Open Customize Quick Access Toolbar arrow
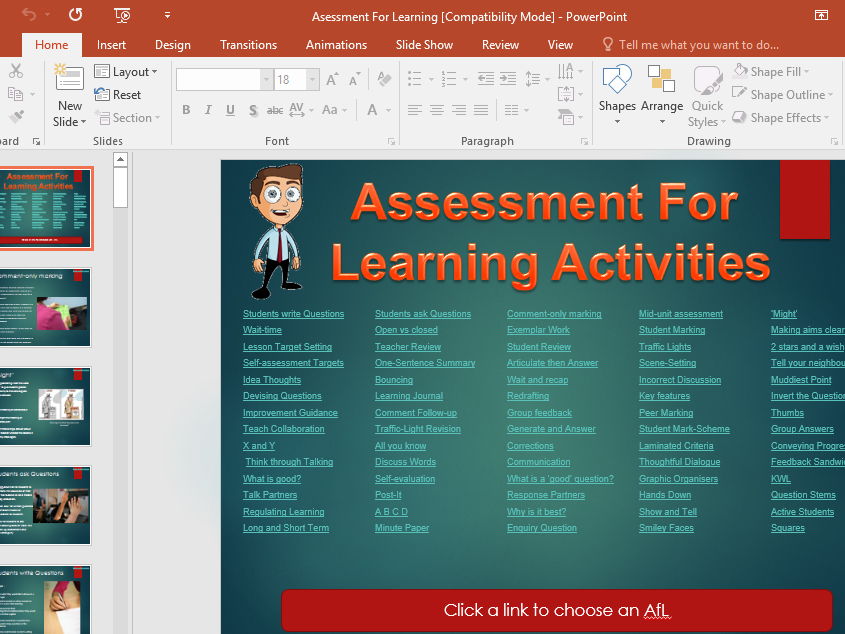Screen dimensions: 845x634 [x=168, y=15]
